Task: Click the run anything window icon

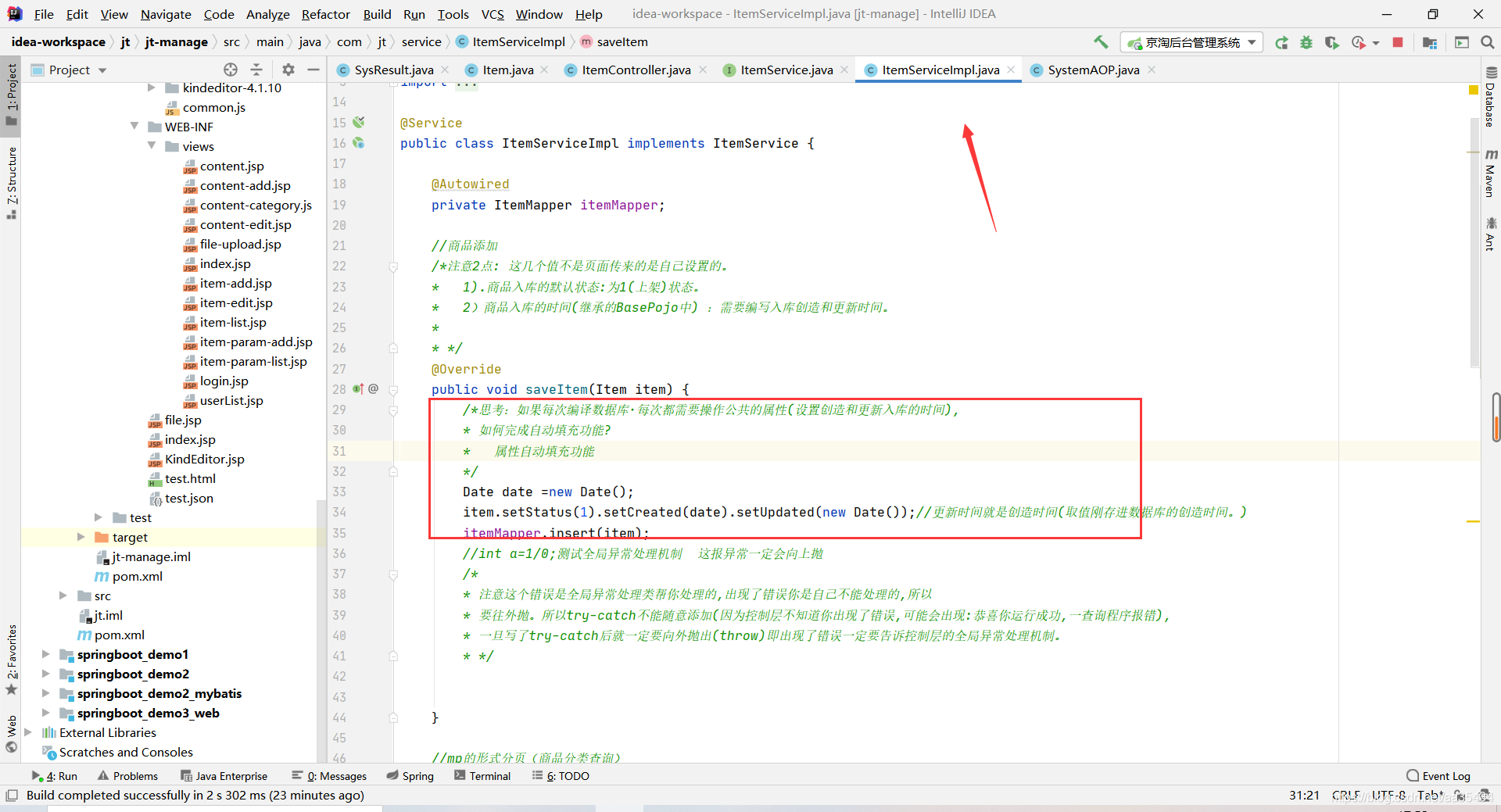Action: pyautogui.click(x=1462, y=42)
